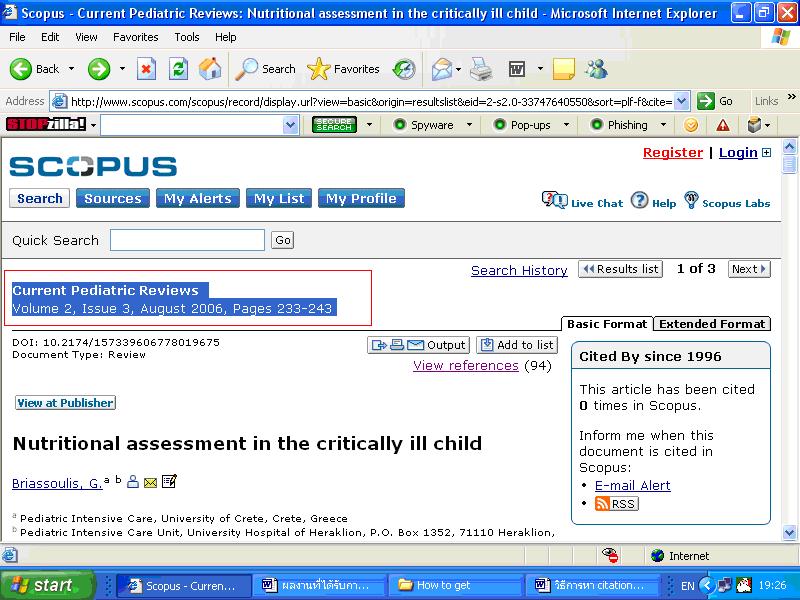Open the My Alerts navigation tab
Screen dimensions: 800x600
pos(198,198)
